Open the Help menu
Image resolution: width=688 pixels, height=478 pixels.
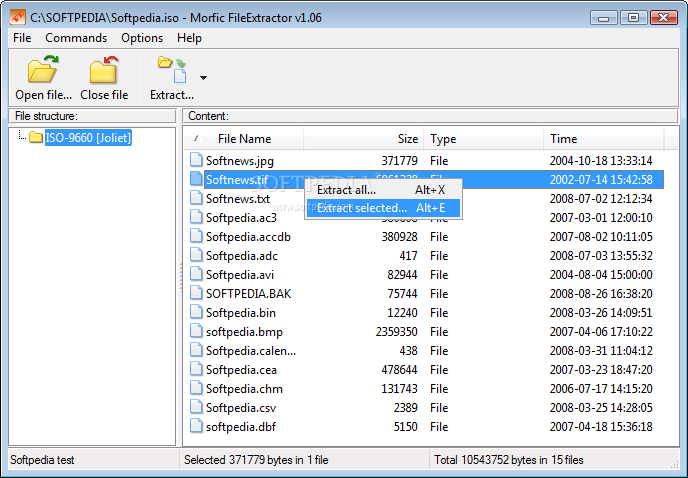click(189, 38)
